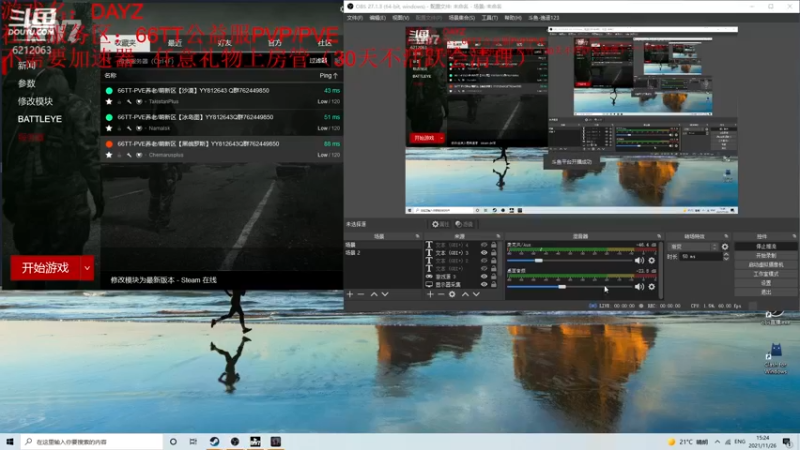Image resolution: width=800 pixels, height=450 pixels.
Task: Click 启动虚拟摄像机 in the OBS controls
Action: click(765, 265)
